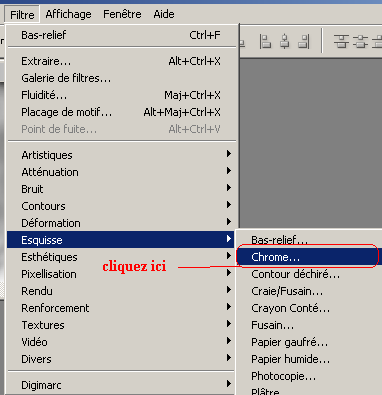
Task: Expand the Artistiques submenu arrow
Action: [229, 154]
